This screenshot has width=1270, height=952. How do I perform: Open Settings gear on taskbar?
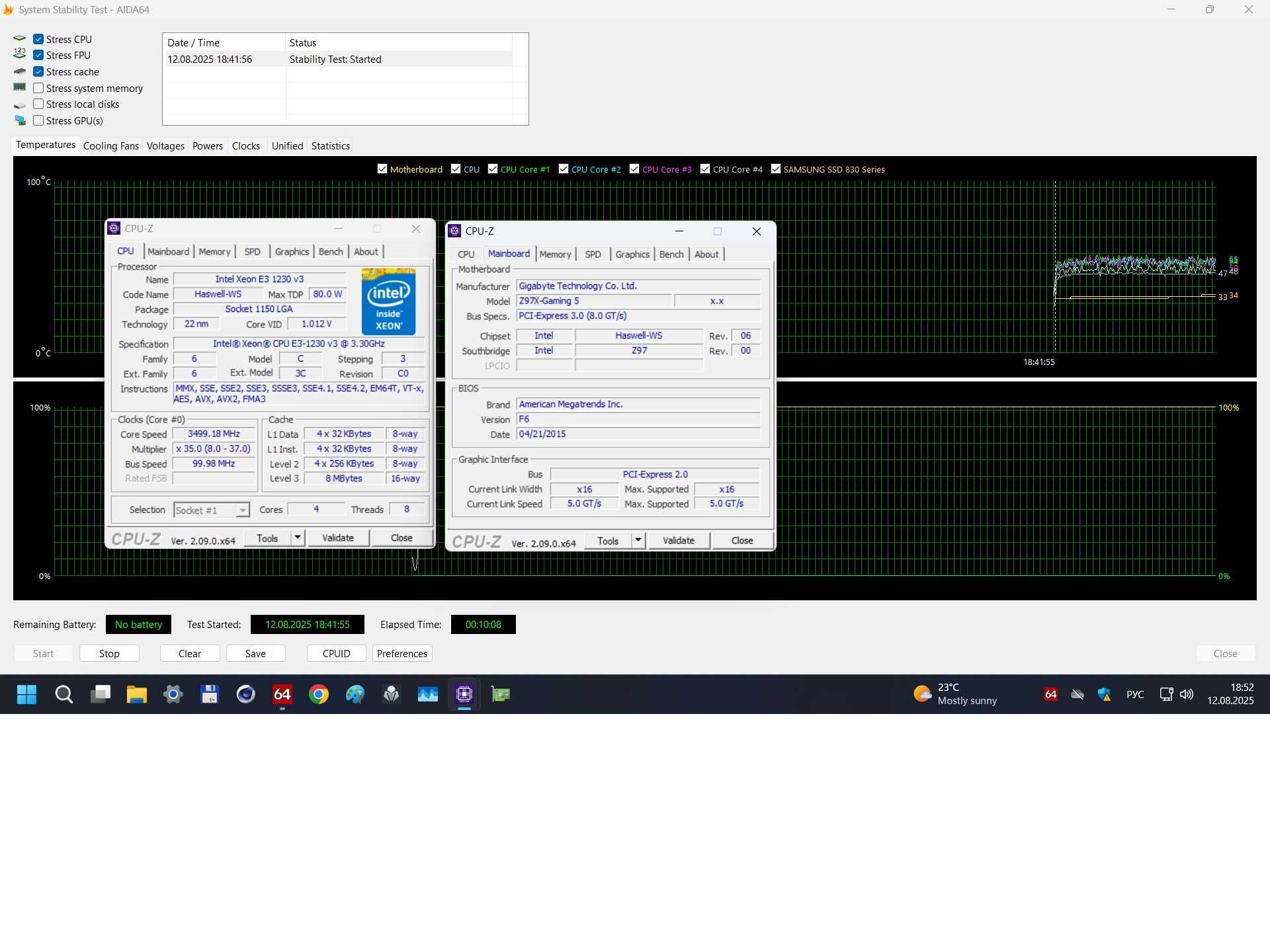click(173, 694)
